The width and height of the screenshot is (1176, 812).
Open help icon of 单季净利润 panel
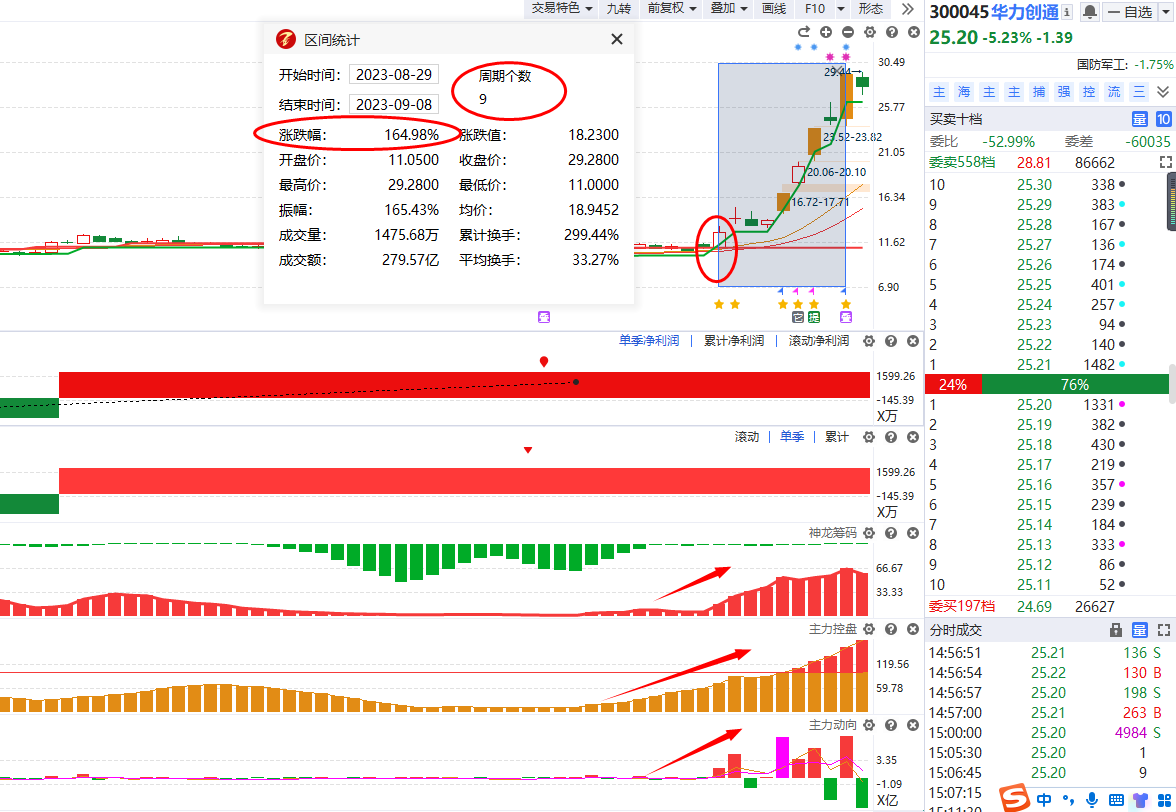[x=891, y=341]
